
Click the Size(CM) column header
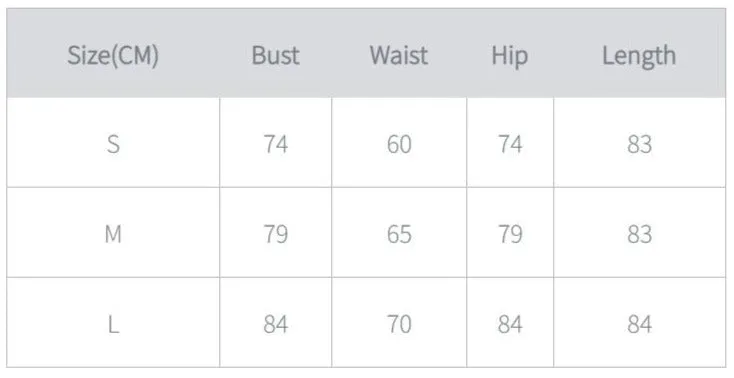(113, 56)
